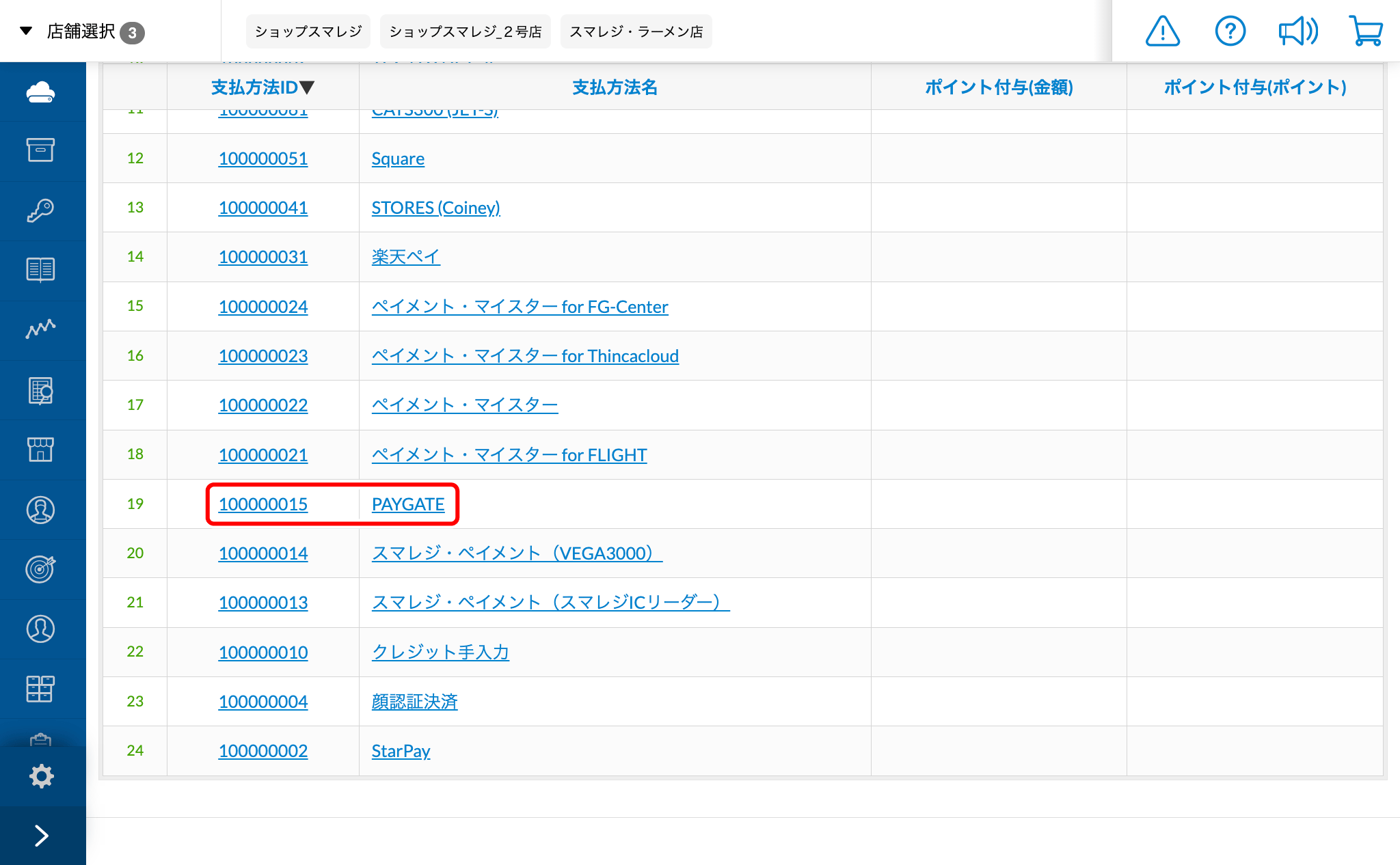The width and height of the screenshot is (1400, 865).
Task: Expand the 店舗選択 store dropdown
Action: pos(82,31)
